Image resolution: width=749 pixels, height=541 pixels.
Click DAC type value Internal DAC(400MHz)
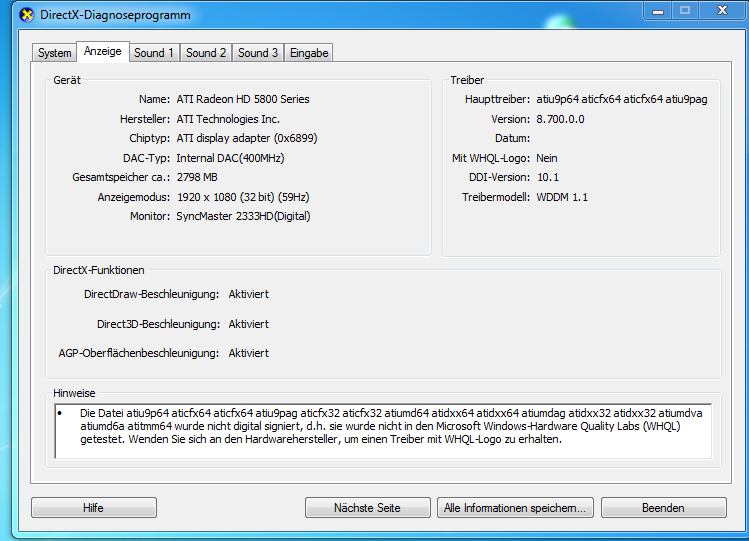(x=230, y=158)
